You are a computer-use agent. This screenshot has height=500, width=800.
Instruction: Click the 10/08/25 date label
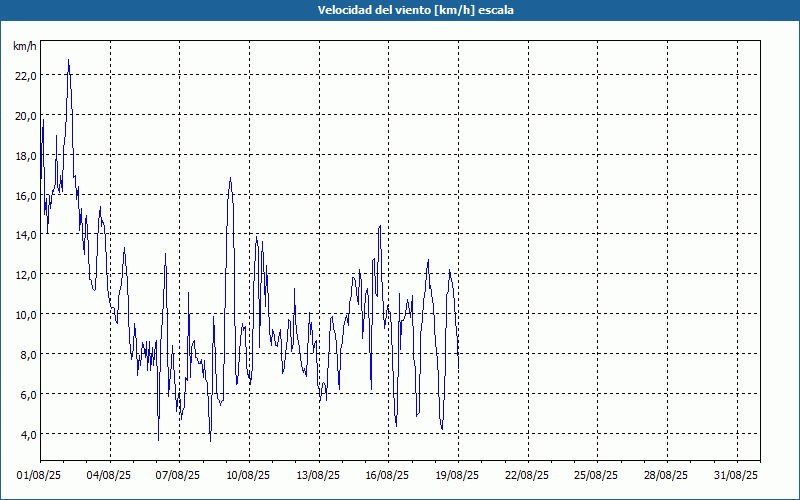click(248, 475)
